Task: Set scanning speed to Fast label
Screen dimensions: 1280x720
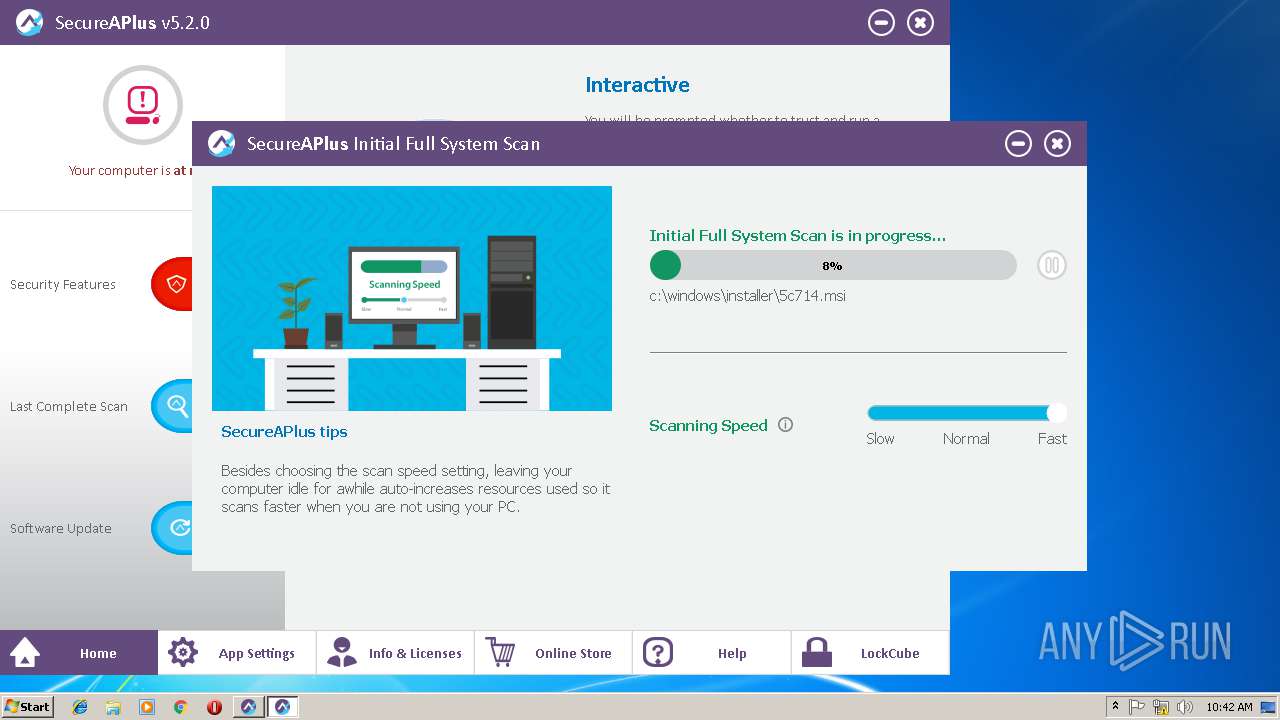Action: pyautogui.click(x=1052, y=439)
